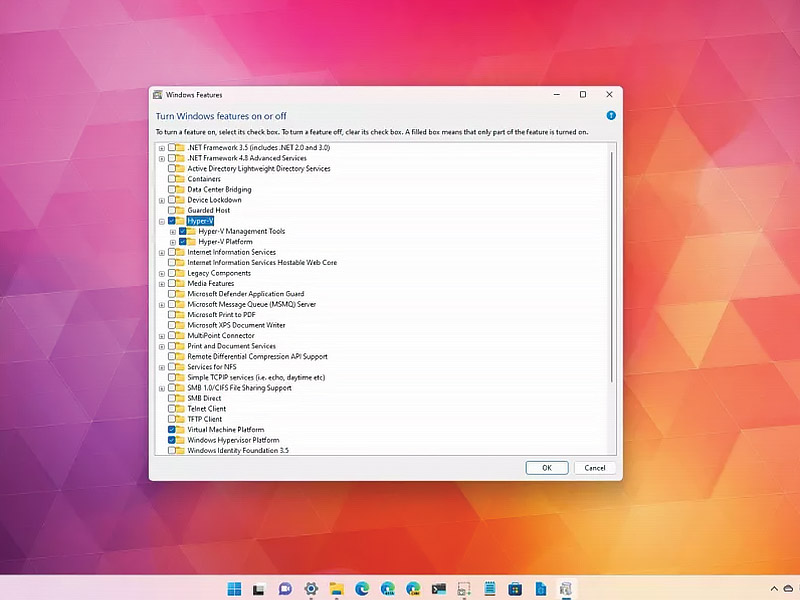
Task: Launch Edge Canary from the taskbar
Action: (413, 589)
